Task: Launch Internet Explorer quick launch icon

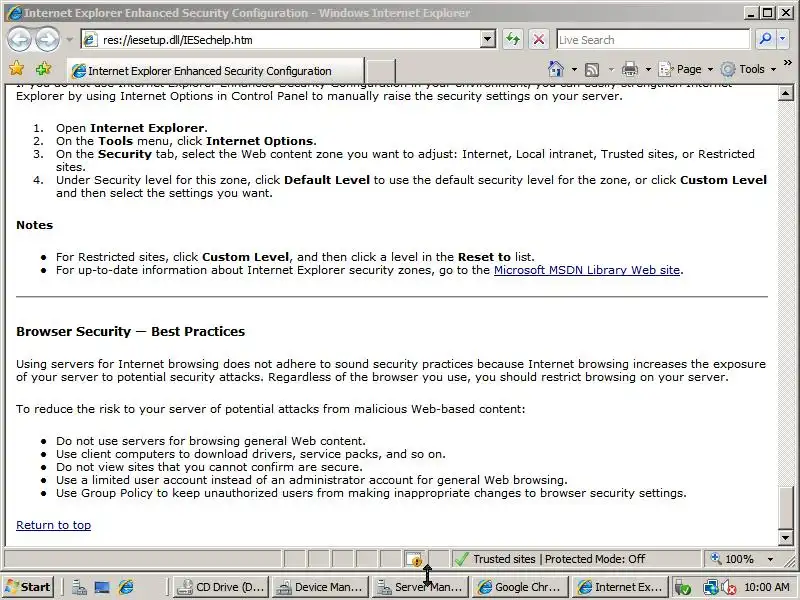Action: pos(126,588)
